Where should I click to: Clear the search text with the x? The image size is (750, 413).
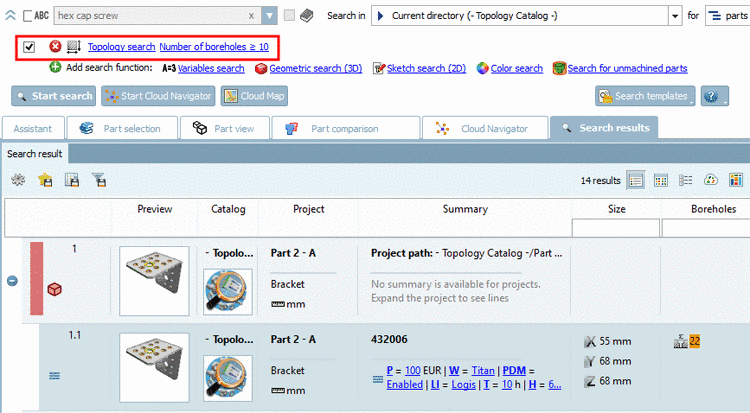(x=251, y=16)
